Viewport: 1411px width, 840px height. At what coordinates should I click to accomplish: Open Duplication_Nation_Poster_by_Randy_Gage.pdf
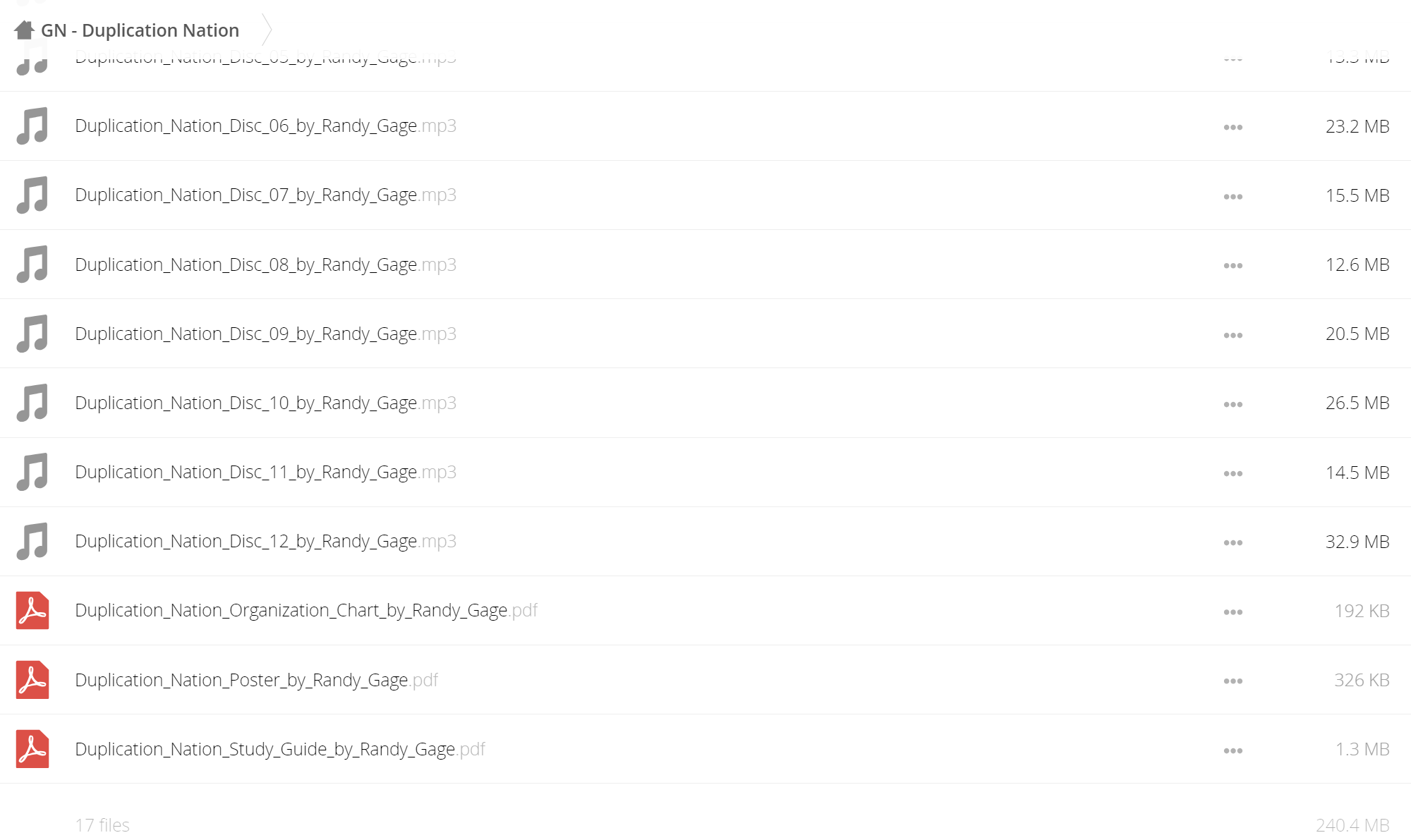[x=256, y=680]
